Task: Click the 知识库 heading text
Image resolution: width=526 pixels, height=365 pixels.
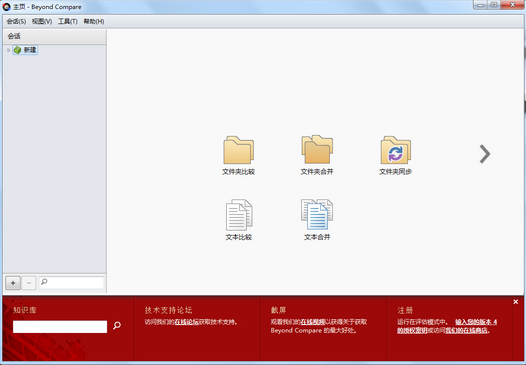Action: click(24, 310)
